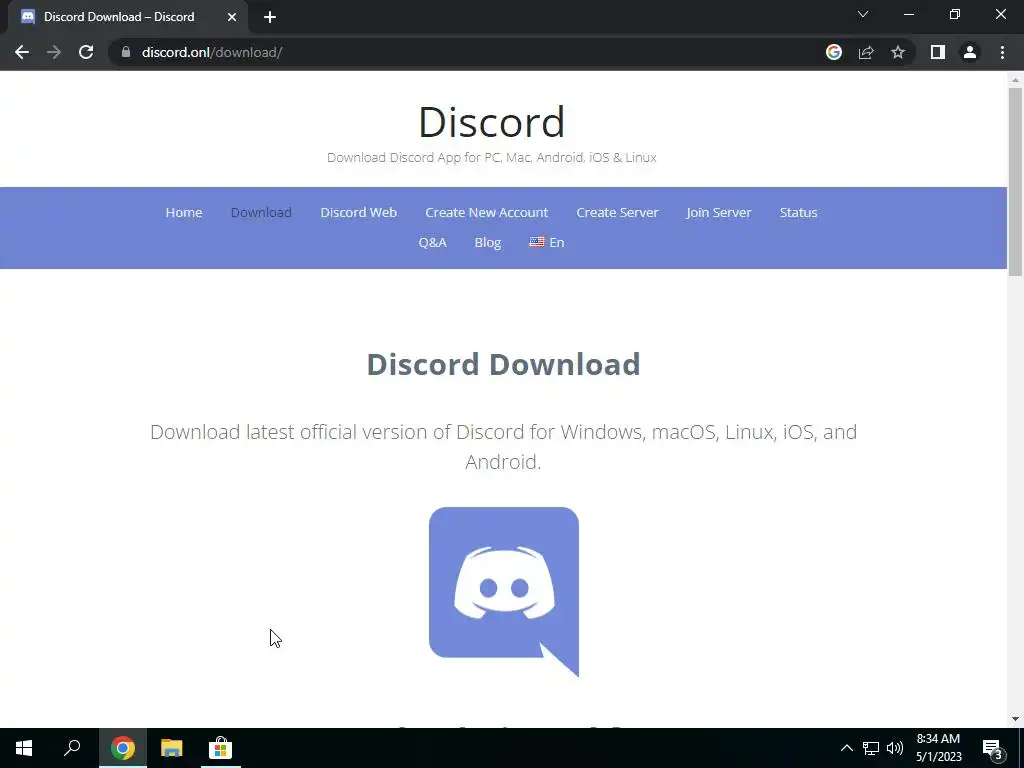Open the volume tray icon
This screenshot has width=1024, height=768.
[x=895, y=748]
